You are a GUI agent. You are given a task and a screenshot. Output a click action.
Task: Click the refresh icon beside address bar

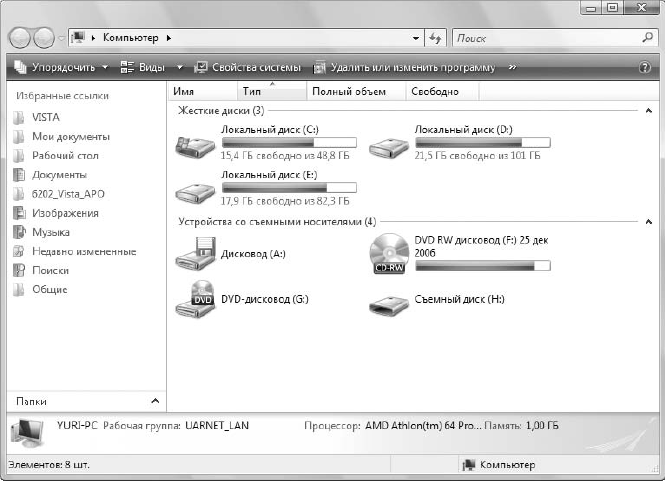tap(435, 38)
